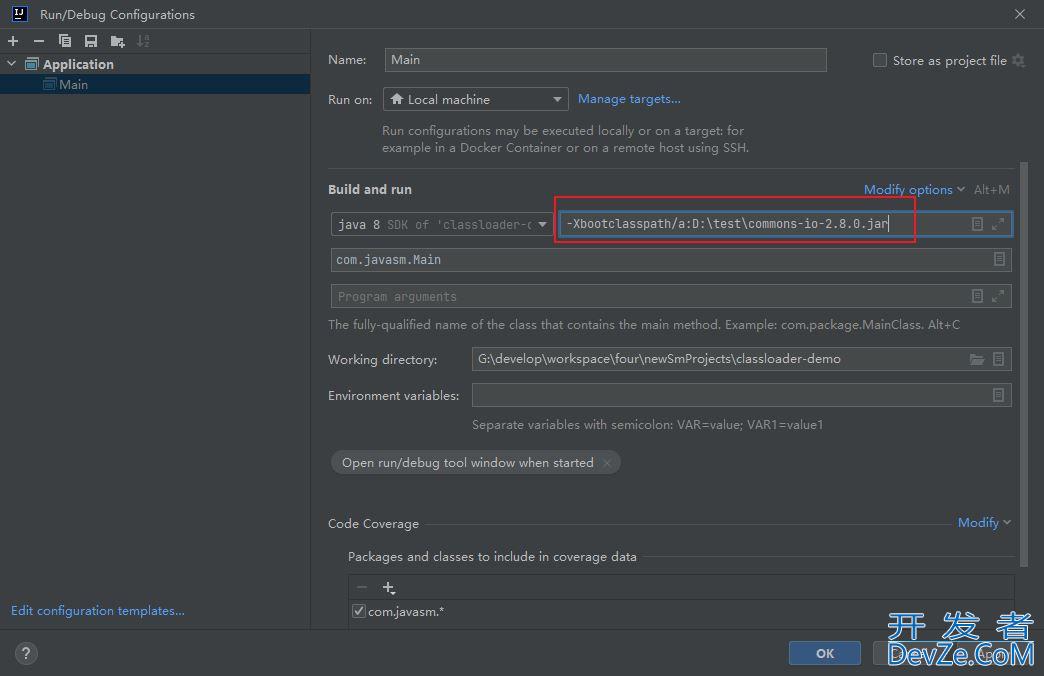The height and width of the screenshot is (676, 1044).
Task: Close the Run/Debug Configurations dialog
Action: click(x=1019, y=14)
